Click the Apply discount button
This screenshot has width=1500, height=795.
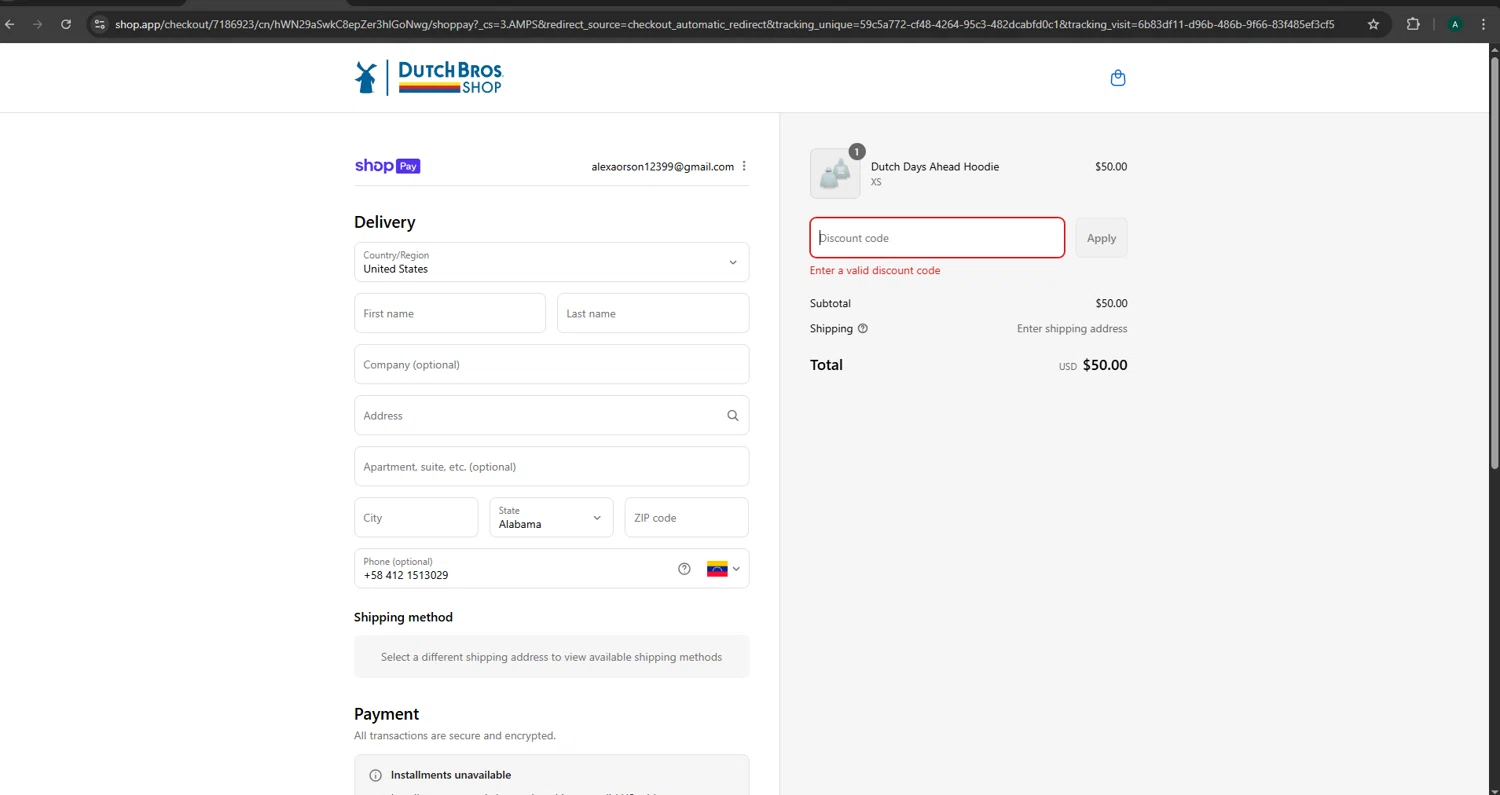point(1101,238)
